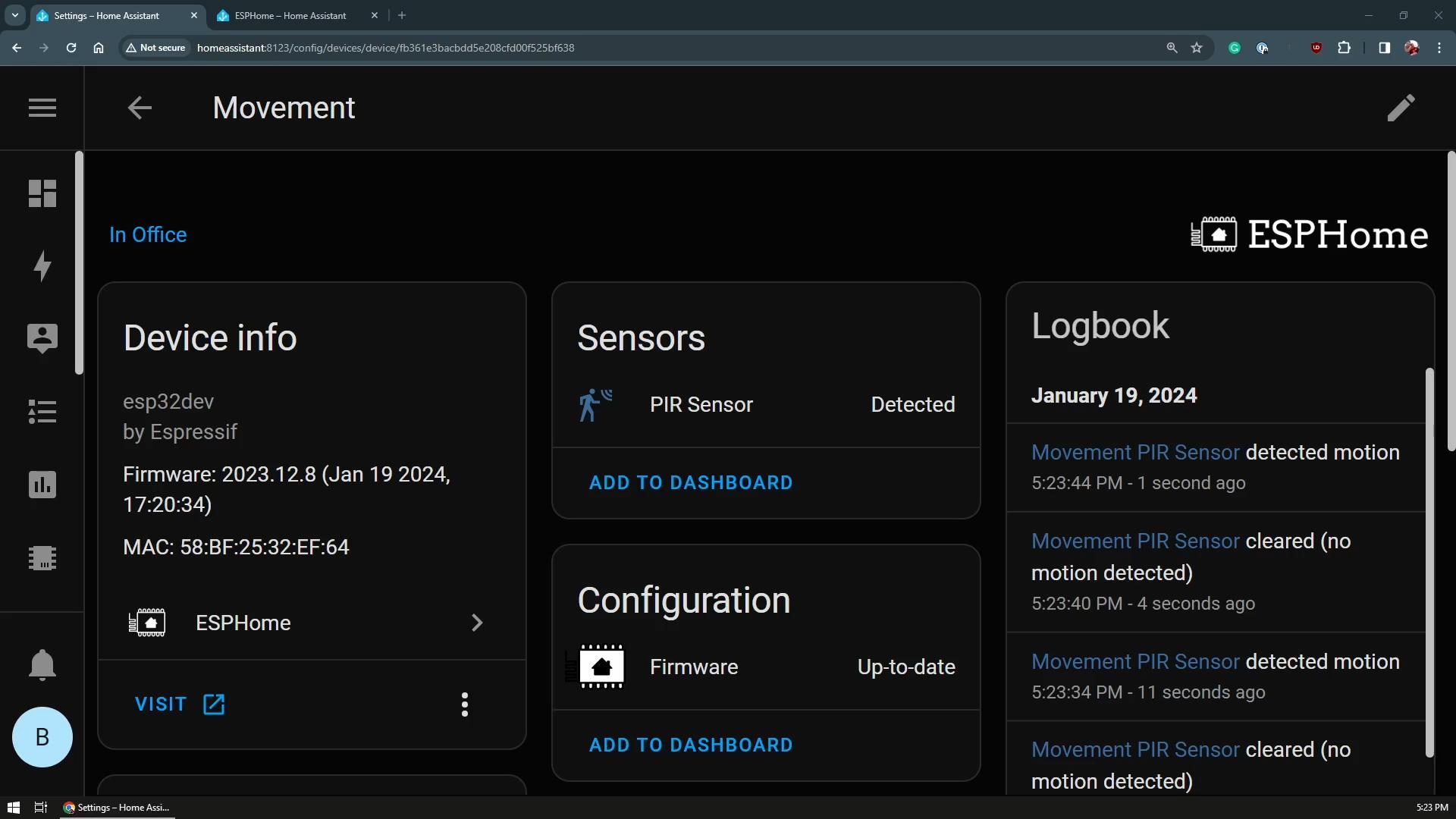Navigate browser back arrow

click(x=17, y=48)
